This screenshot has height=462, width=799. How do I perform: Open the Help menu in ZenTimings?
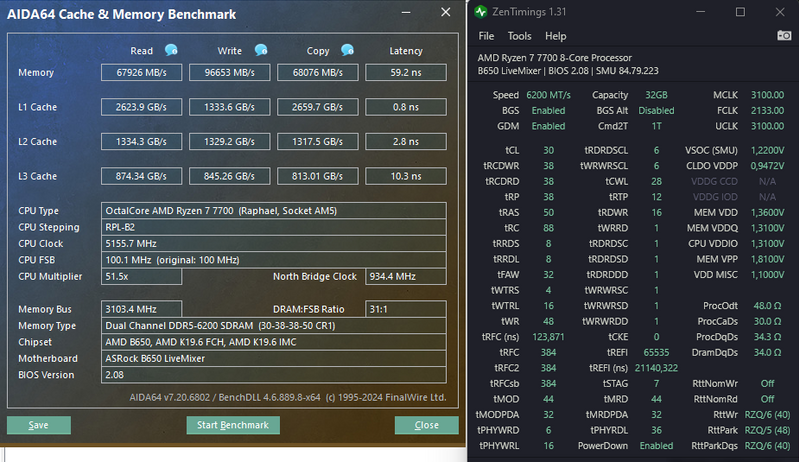pos(555,36)
